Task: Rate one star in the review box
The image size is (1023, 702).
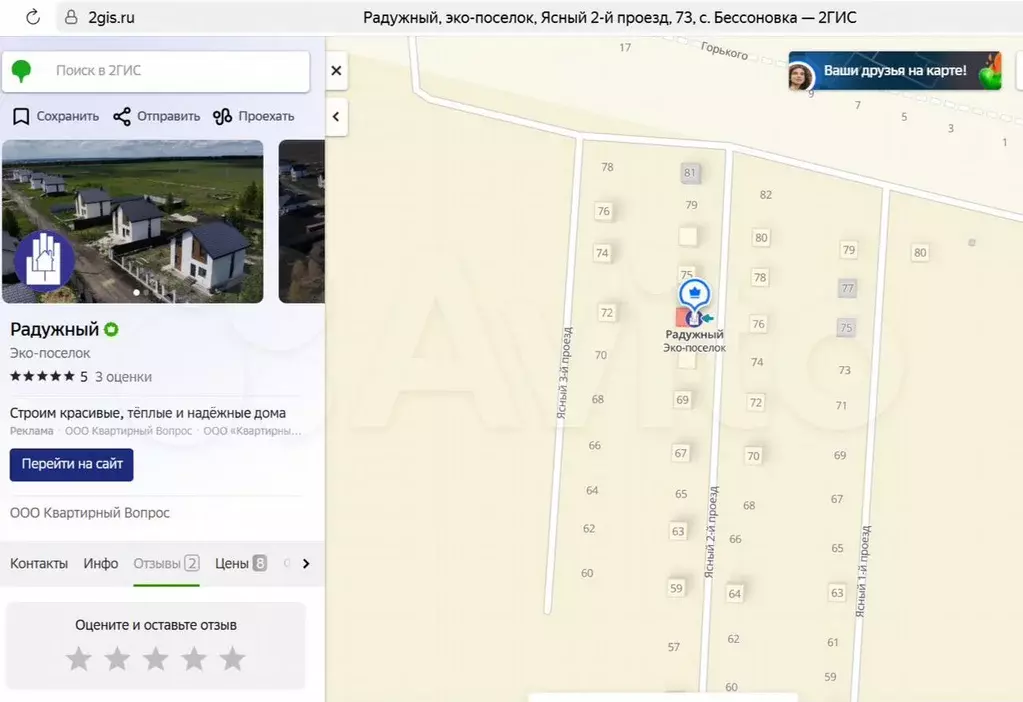Action: (79, 658)
